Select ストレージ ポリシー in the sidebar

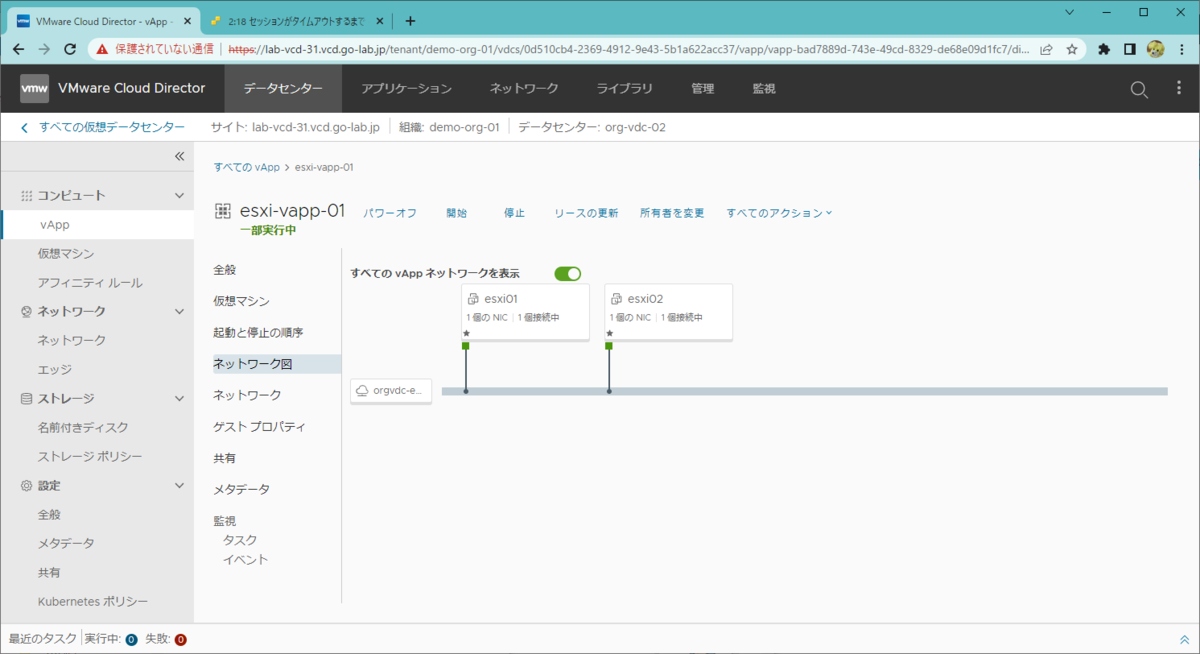pos(90,456)
